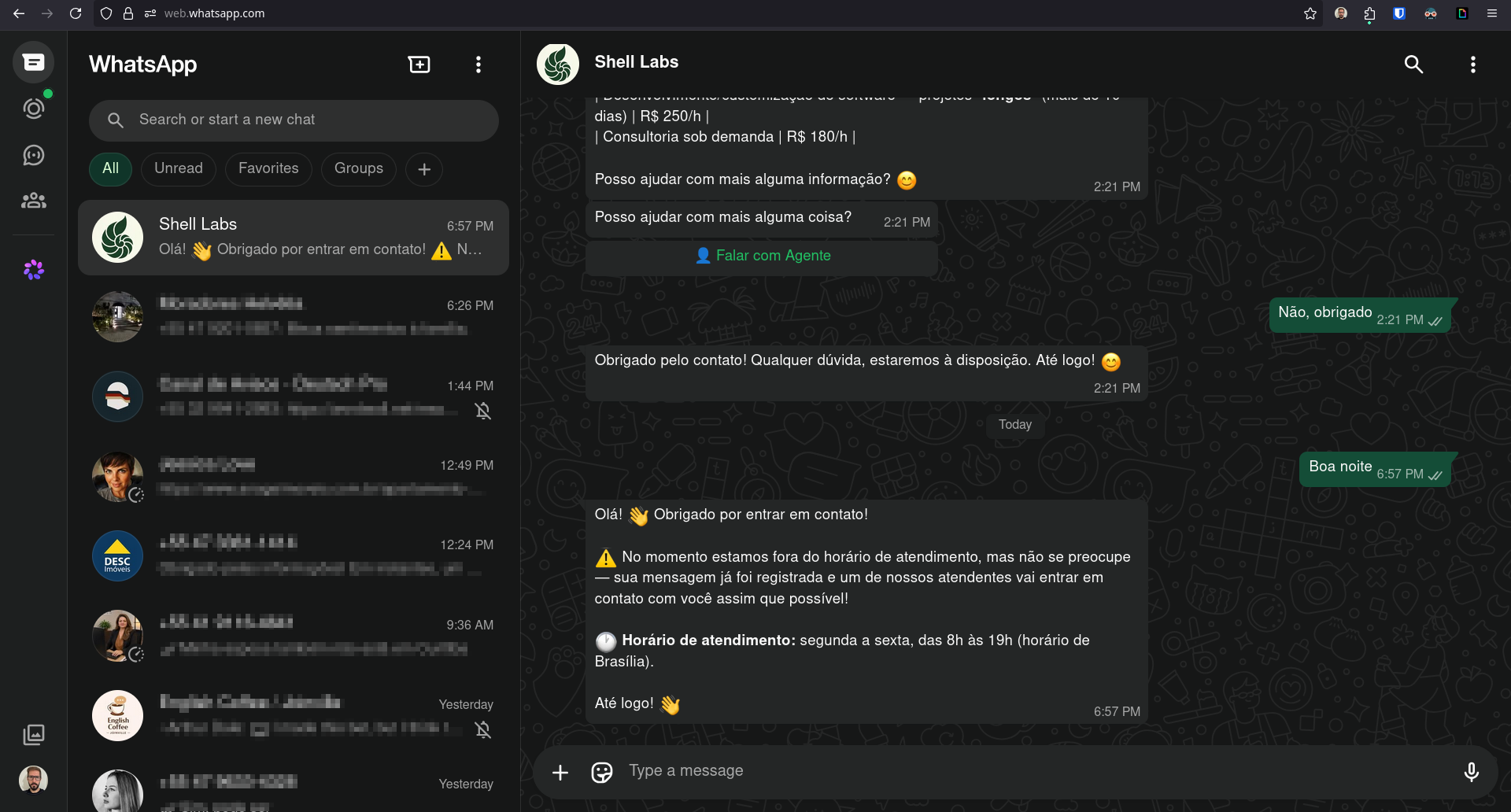The width and height of the screenshot is (1511, 812).
Task: Click the Shell Labs name in chat header
Action: coord(636,62)
